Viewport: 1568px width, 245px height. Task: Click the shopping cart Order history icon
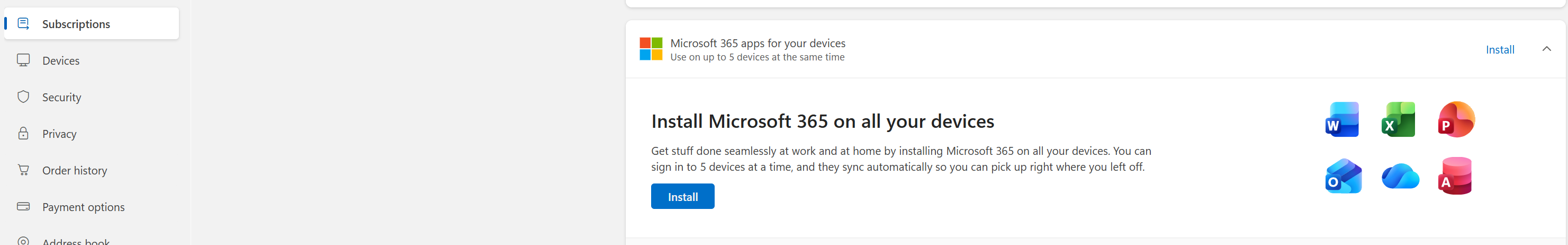[x=23, y=170]
